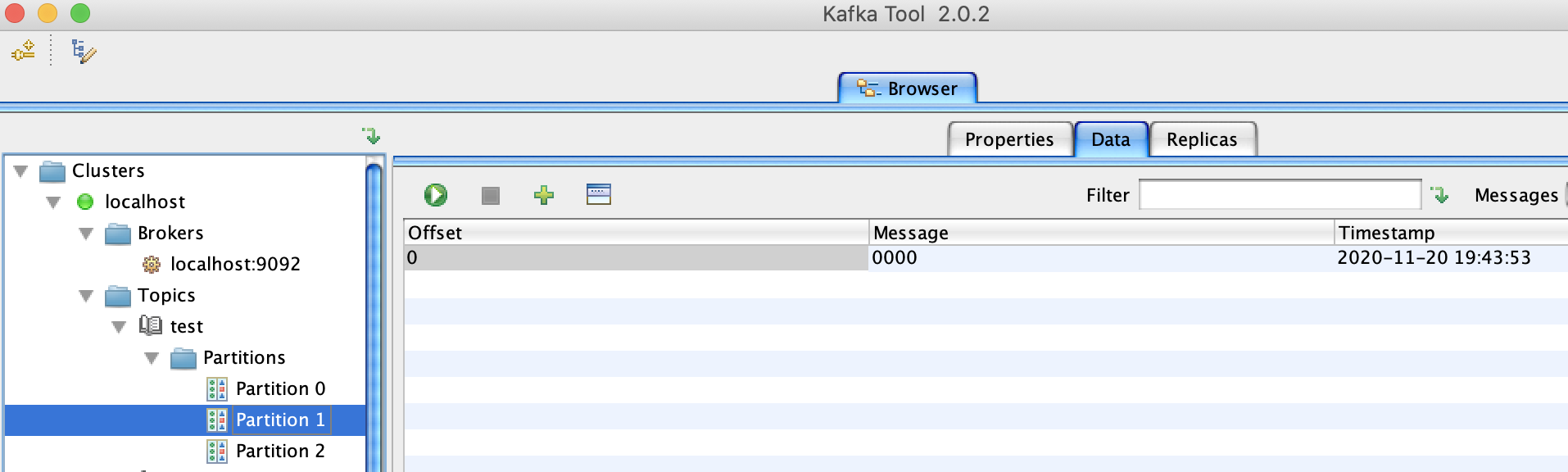Click the Topics folder icon
This screenshot has height=472, width=1568.
tap(118, 296)
